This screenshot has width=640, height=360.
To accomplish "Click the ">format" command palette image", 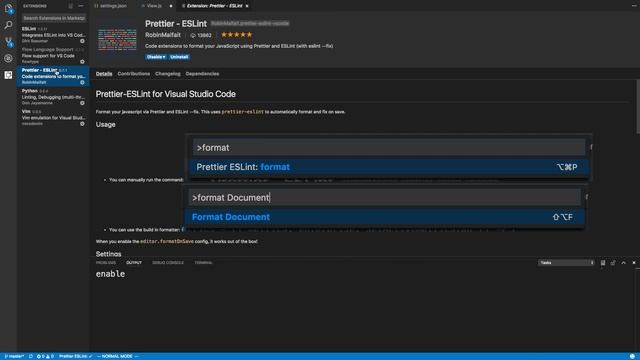I will [389, 157].
